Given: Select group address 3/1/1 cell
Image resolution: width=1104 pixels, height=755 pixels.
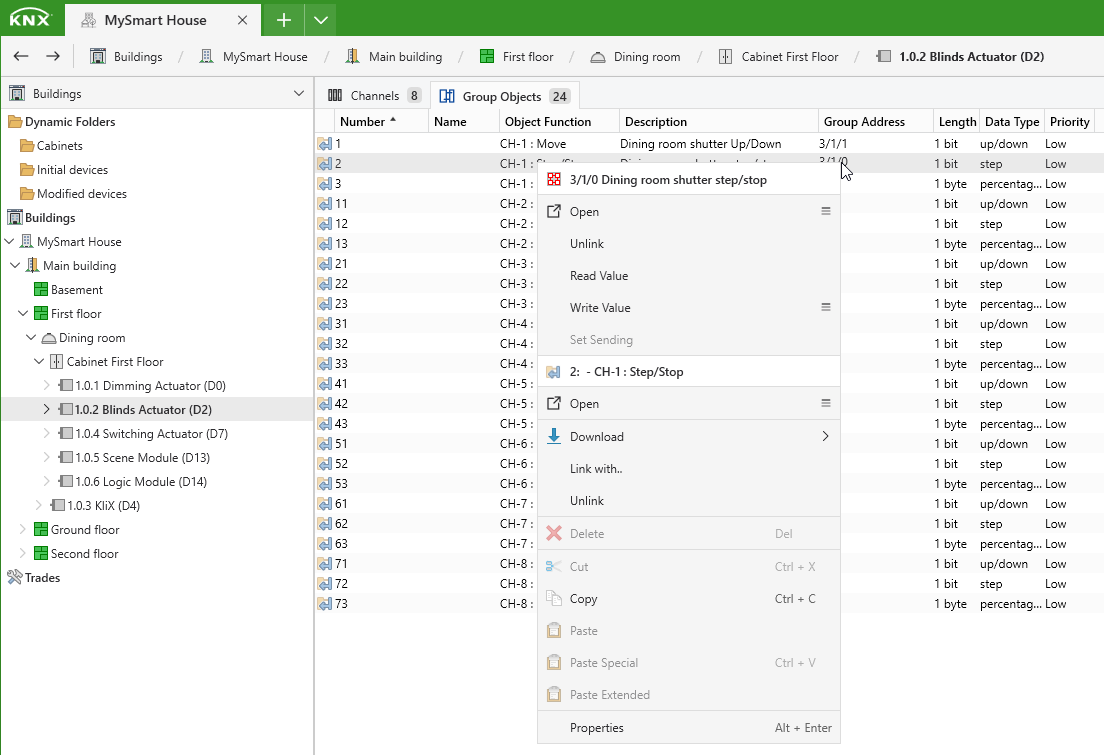Looking at the screenshot, I should pyautogui.click(x=875, y=144).
